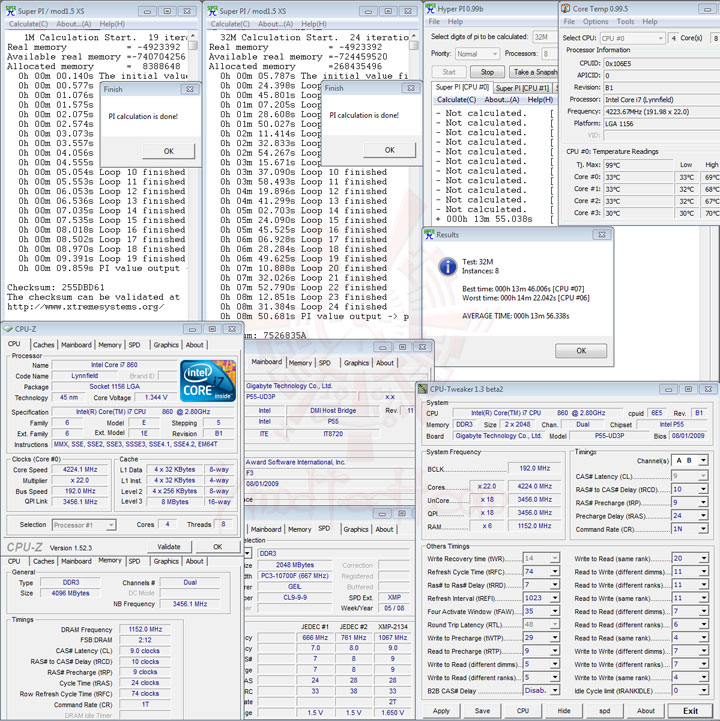Open the Four Activate Window (tFAW) dropdown
Viewport: 720px width, 721px height.
click(x=555, y=611)
